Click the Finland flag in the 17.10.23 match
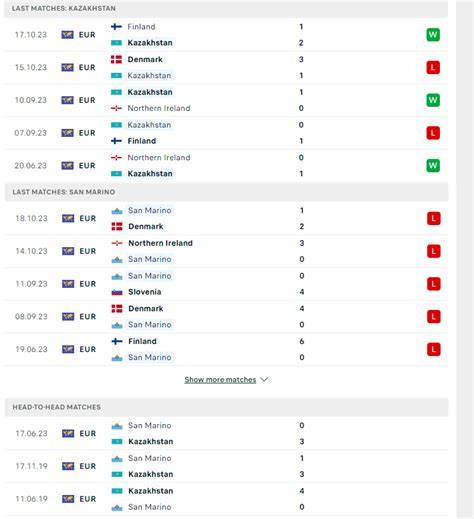Image resolution: width=474 pixels, height=519 pixels. pos(116,27)
